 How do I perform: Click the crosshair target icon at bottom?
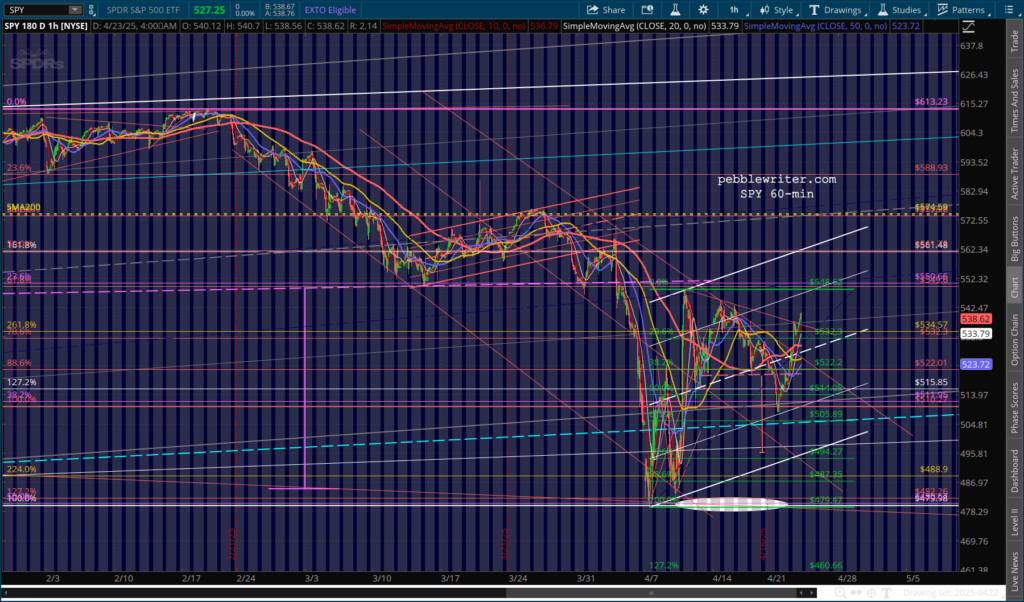(871, 593)
